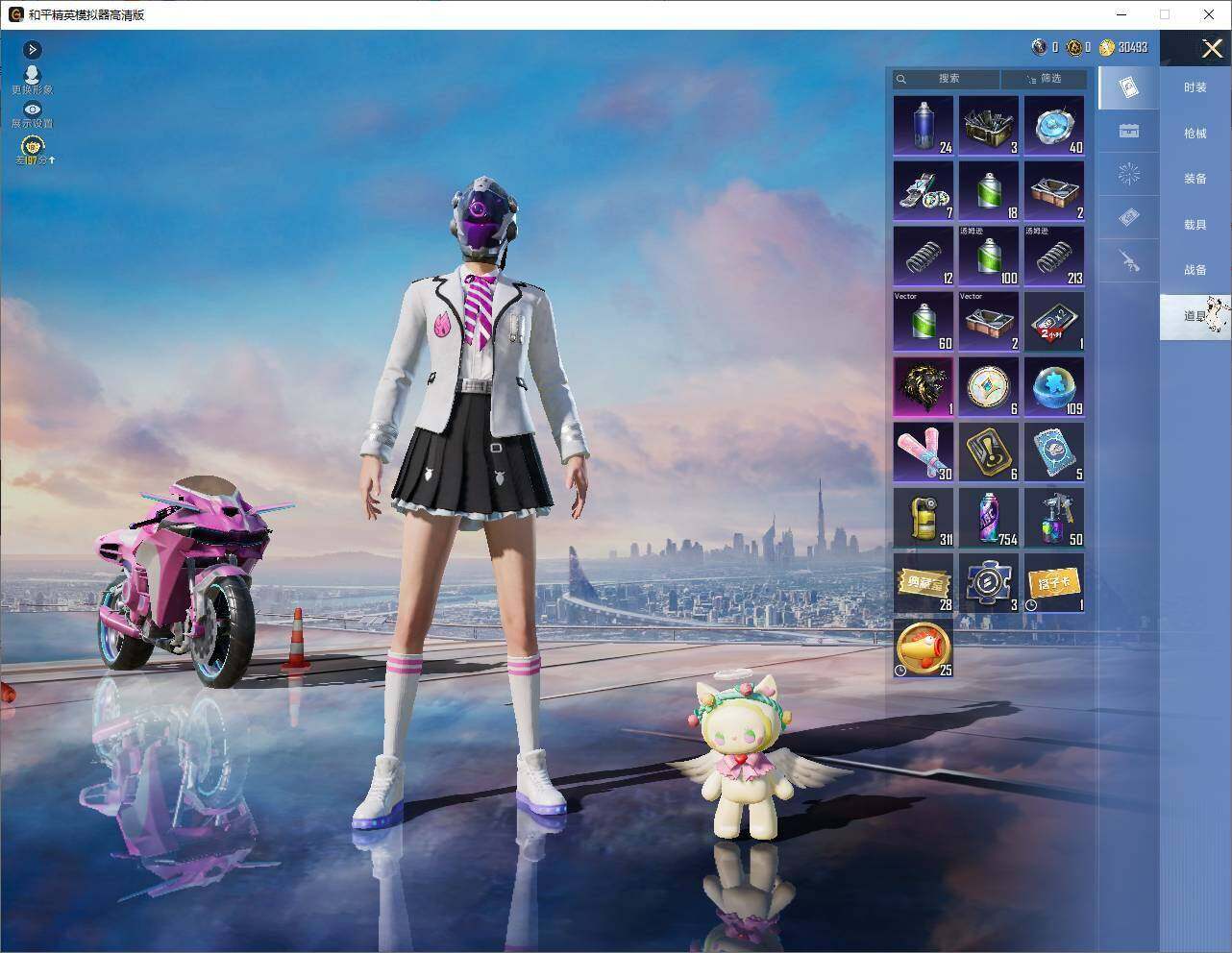Viewport: 1232px width, 953px height.
Task: Select the rifle sub-category icon
Action: (x=1129, y=260)
